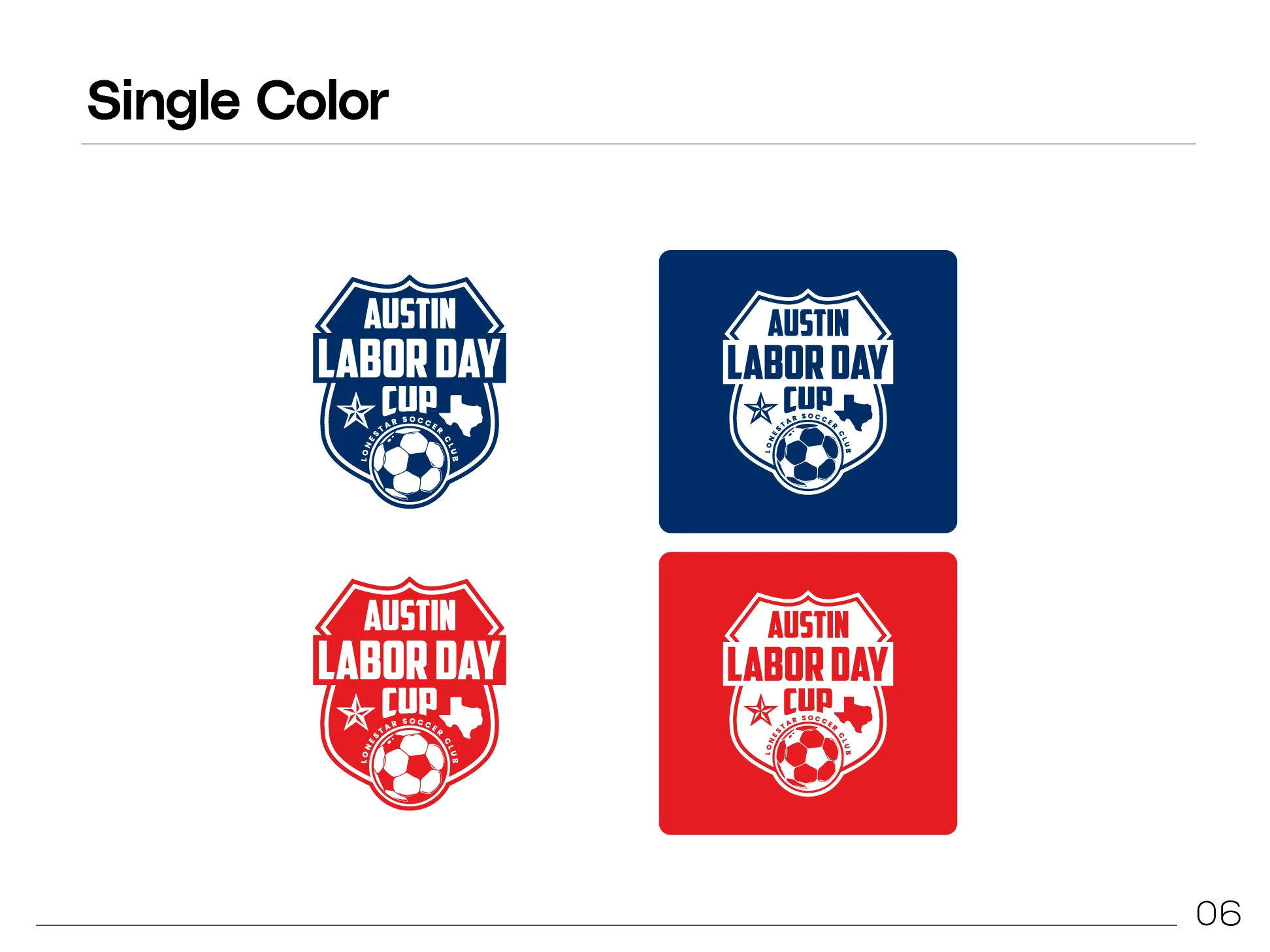
Task: Select the white logo on red square
Action: click(x=808, y=693)
